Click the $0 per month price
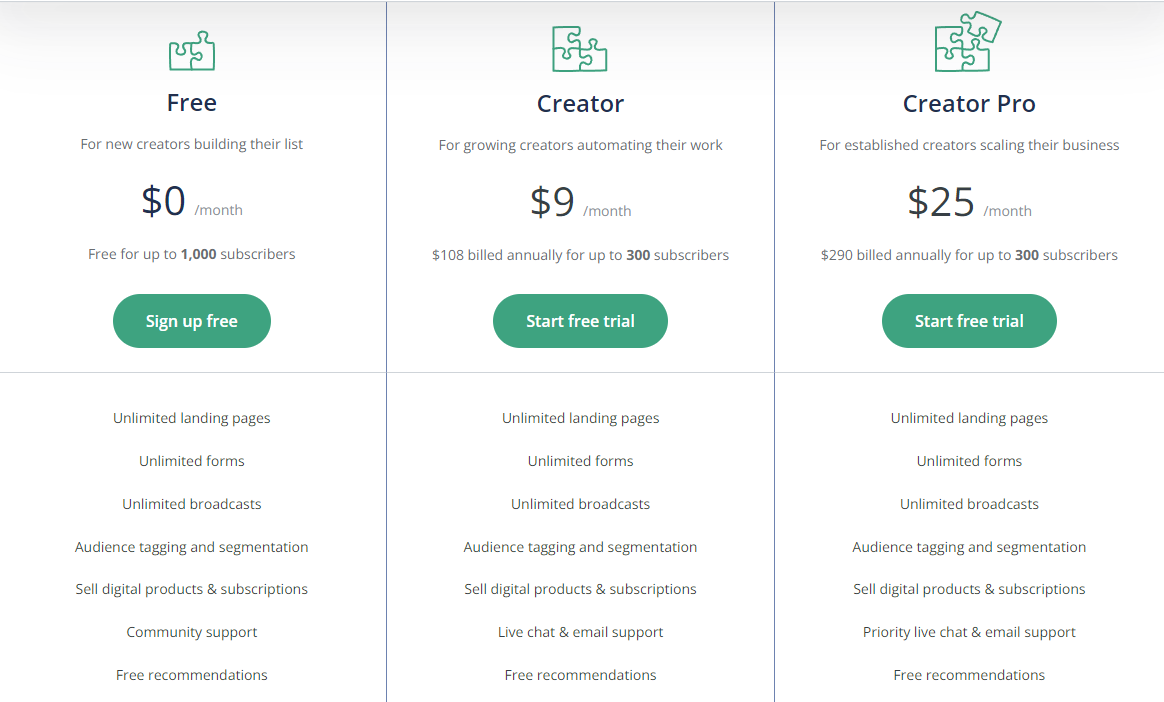The height and width of the screenshot is (702, 1164). [192, 201]
